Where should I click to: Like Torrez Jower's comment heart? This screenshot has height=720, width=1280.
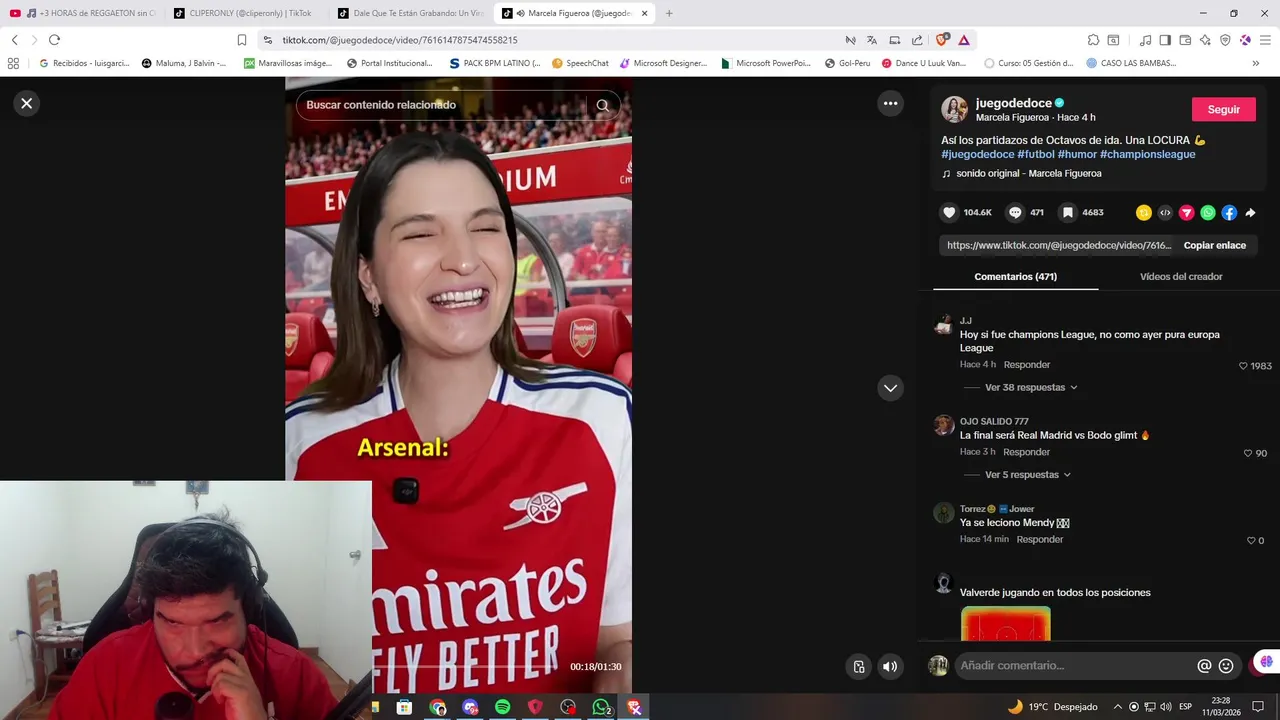click(1251, 541)
